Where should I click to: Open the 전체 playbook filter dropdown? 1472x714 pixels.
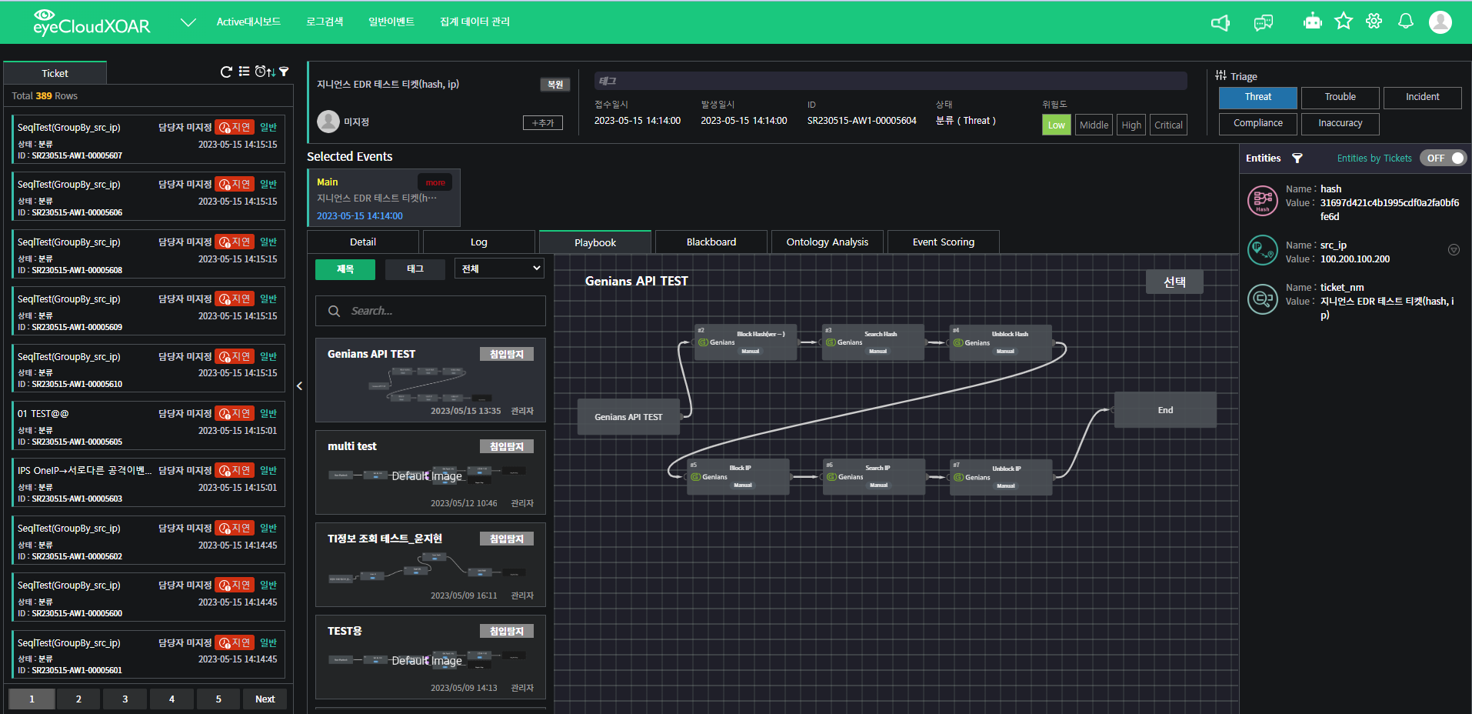(498, 268)
